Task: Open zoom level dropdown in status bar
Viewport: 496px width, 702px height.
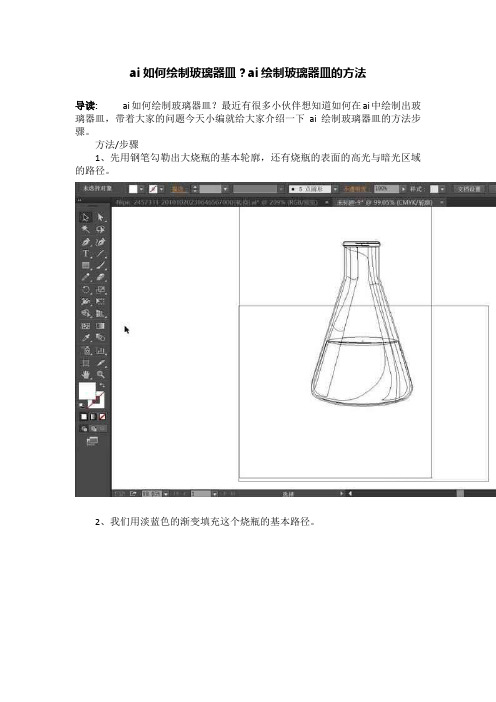Action: tap(166, 493)
